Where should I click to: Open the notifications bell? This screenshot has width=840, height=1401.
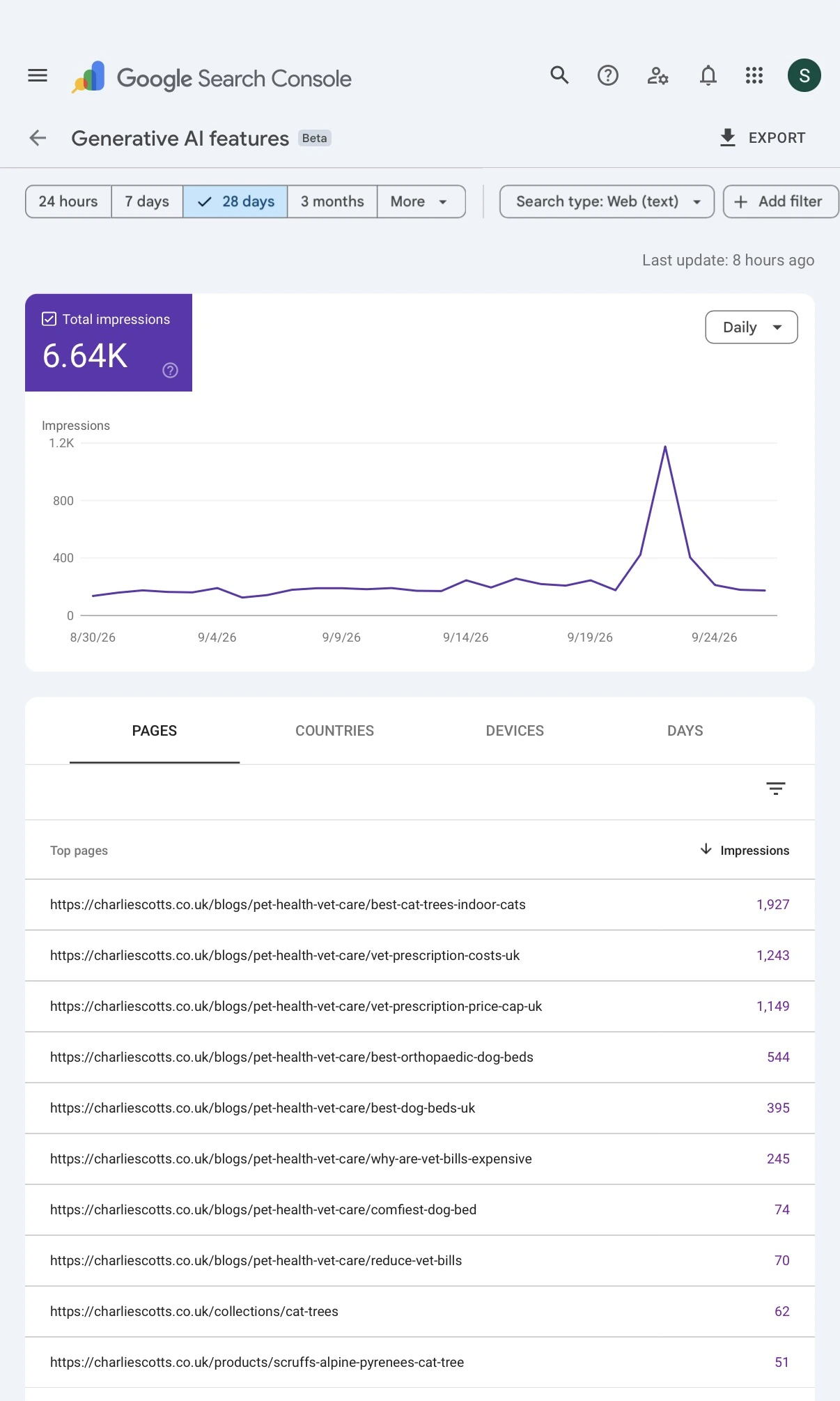pos(708,75)
